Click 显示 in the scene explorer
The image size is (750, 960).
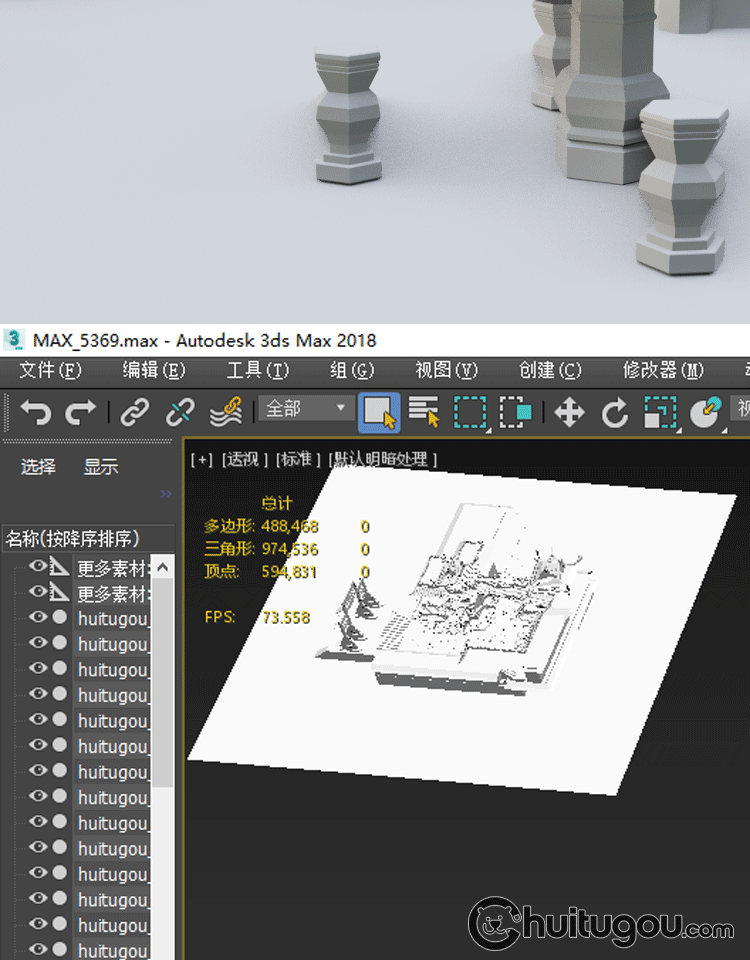100,467
